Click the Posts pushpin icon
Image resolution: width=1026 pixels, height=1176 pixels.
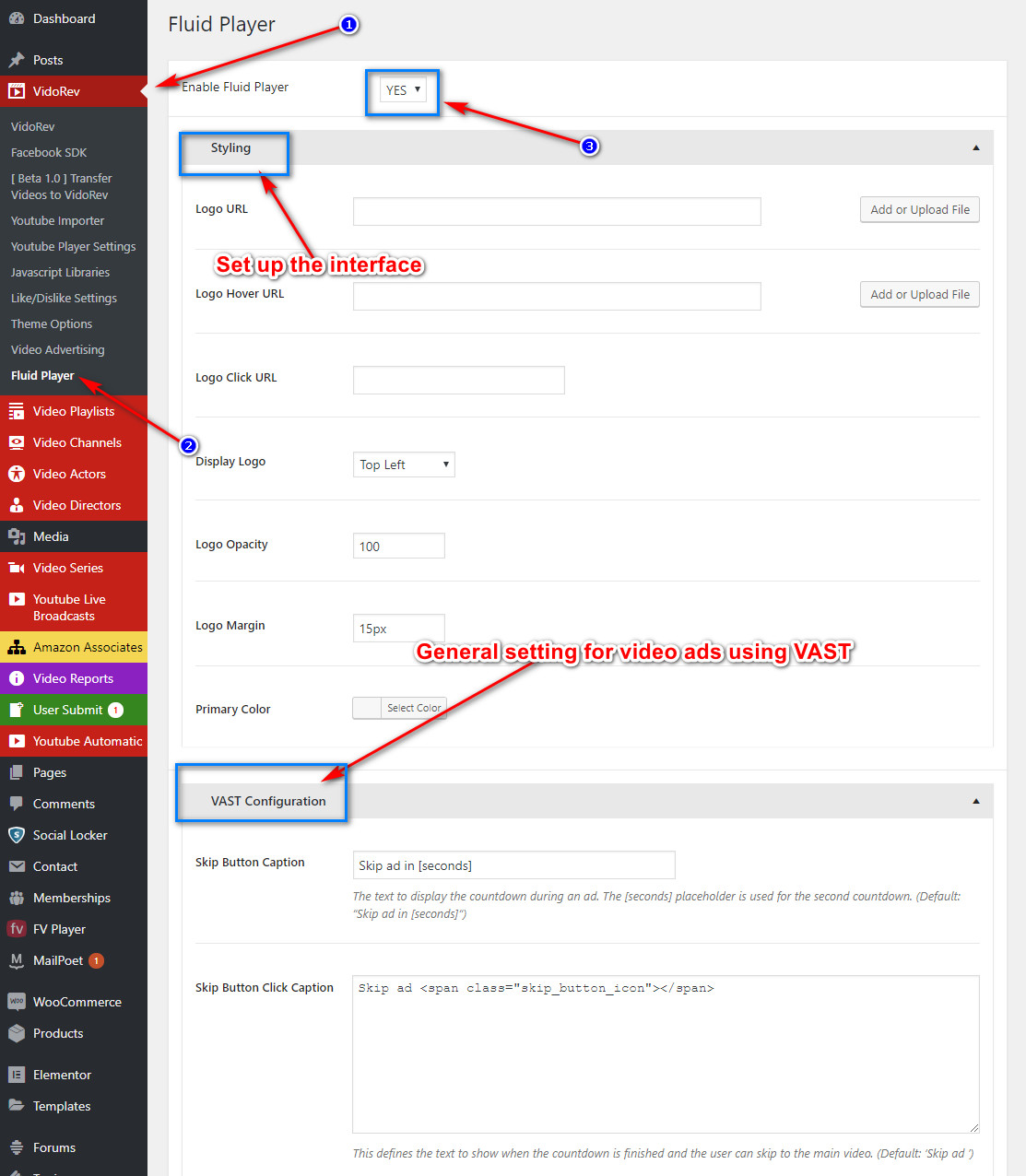[x=17, y=60]
